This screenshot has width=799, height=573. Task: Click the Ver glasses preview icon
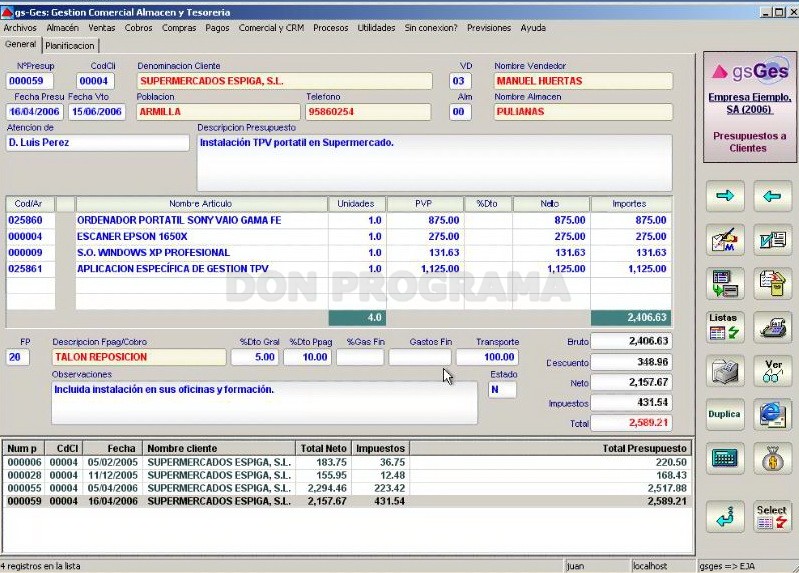(773, 371)
